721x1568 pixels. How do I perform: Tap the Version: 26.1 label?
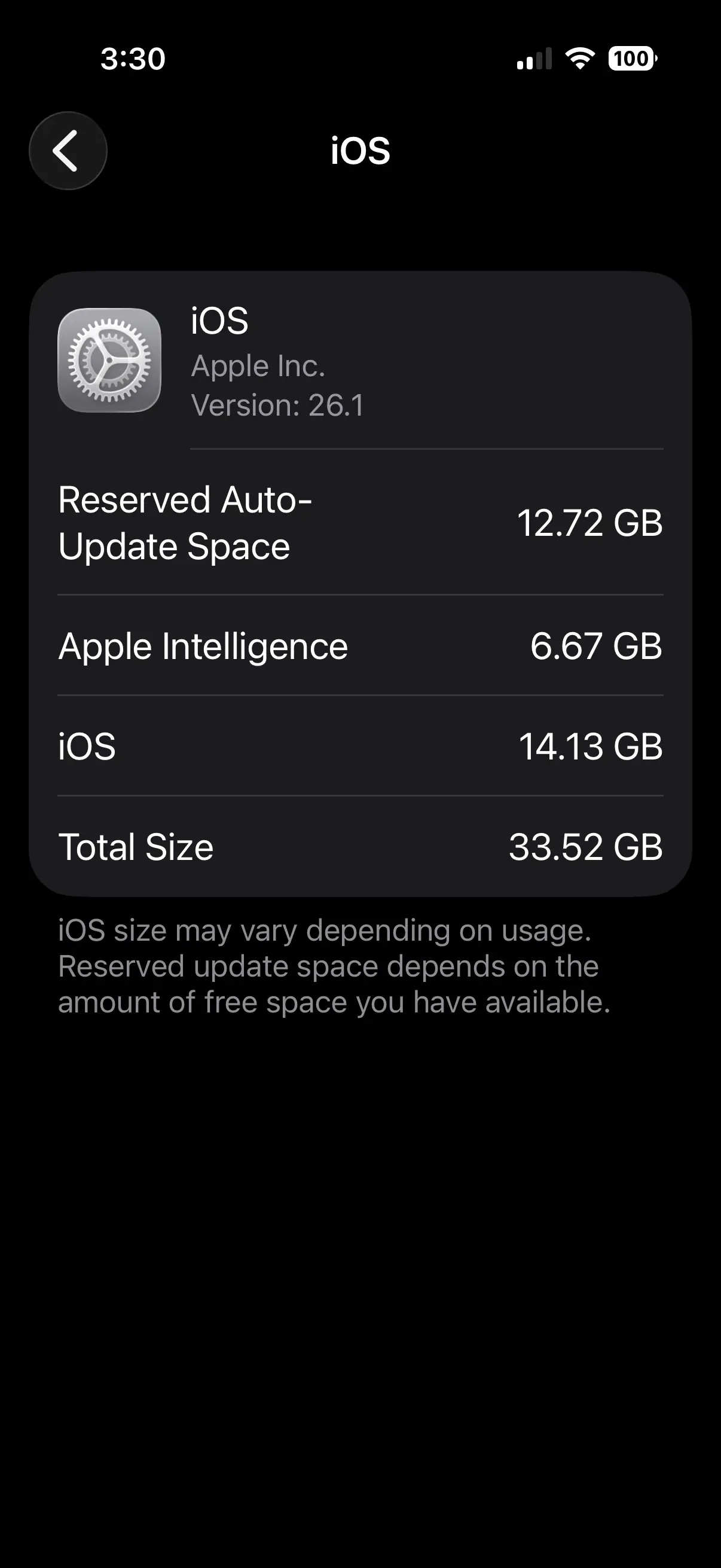(x=277, y=405)
